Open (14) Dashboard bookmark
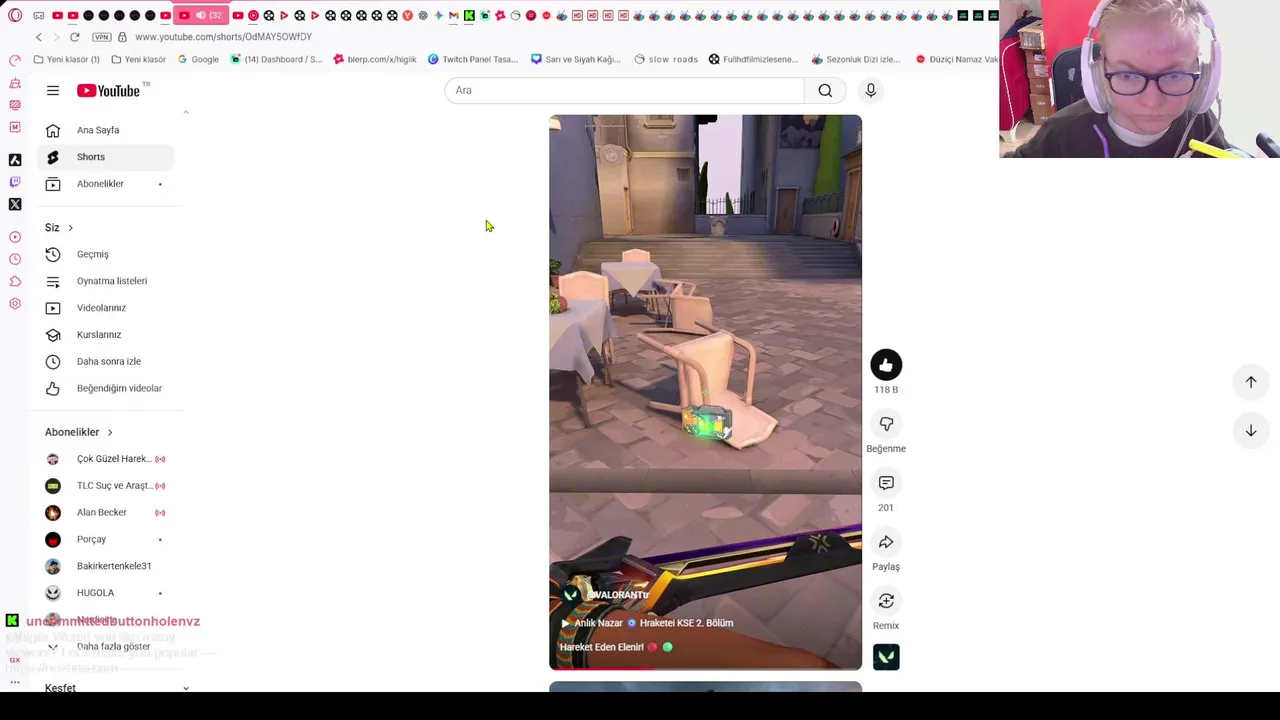This screenshot has height=720, width=1280. (x=276, y=59)
